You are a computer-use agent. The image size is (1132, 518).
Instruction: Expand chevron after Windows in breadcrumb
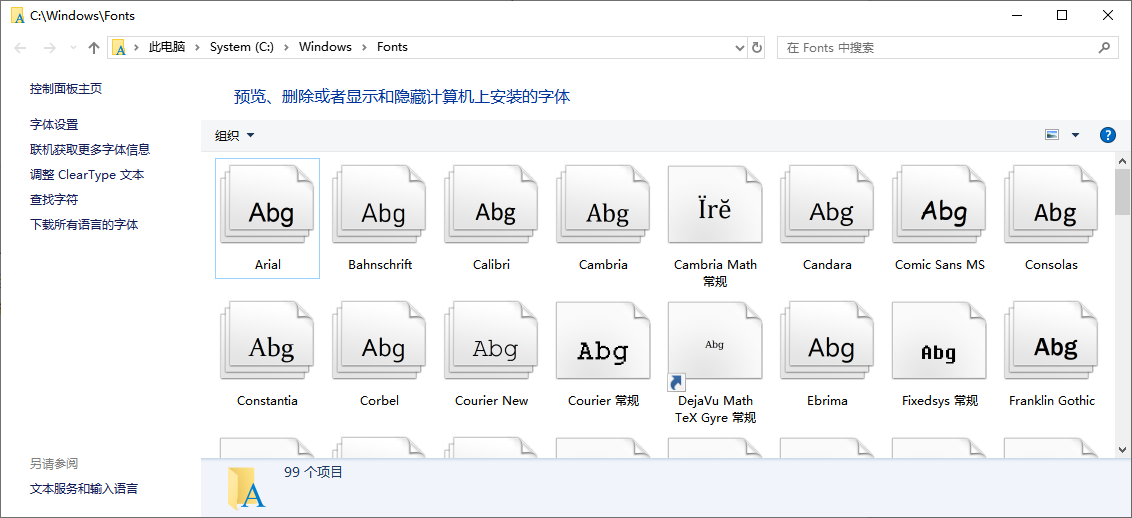point(365,48)
